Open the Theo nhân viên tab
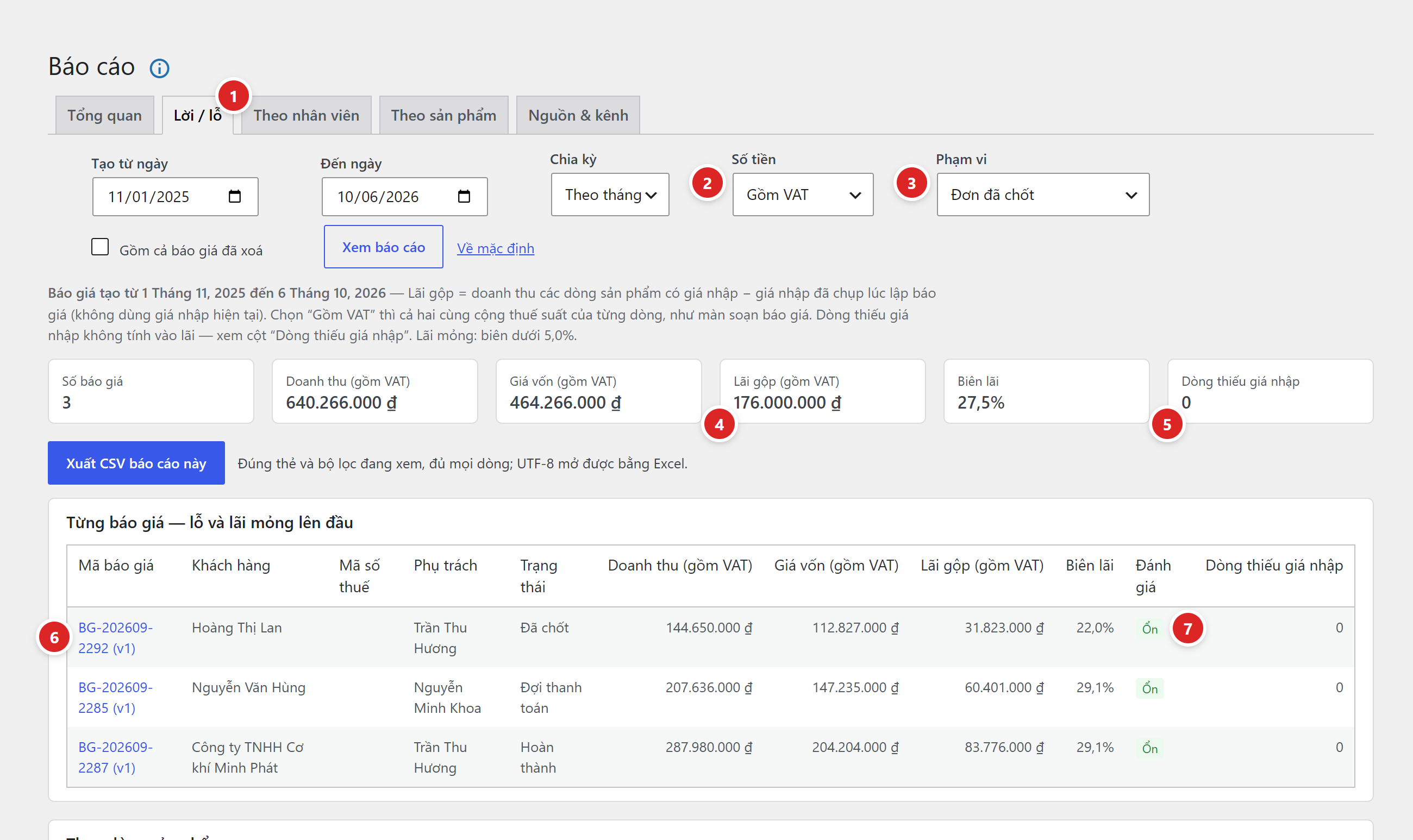The image size is (1413, 840). tap(307, 116)
